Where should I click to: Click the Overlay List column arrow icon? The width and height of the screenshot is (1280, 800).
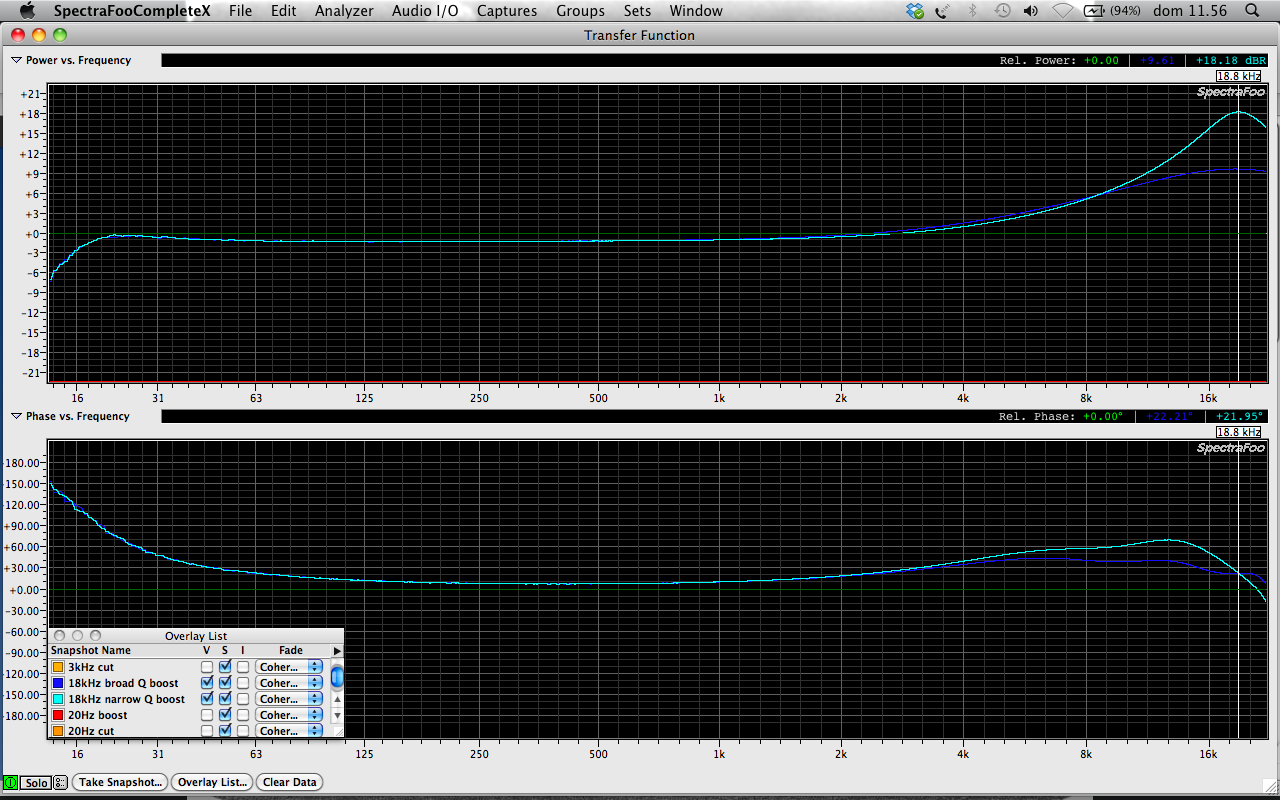tap(337, 651)
